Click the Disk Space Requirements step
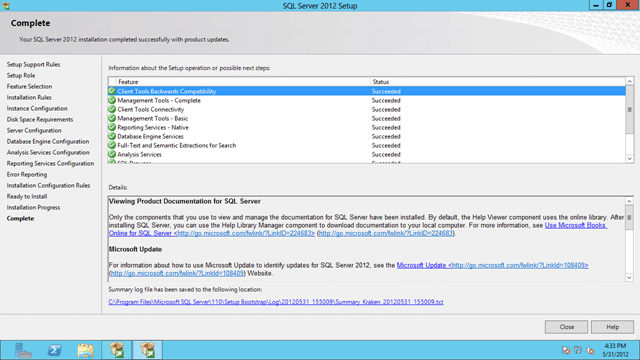 click(x=40, y=120)
